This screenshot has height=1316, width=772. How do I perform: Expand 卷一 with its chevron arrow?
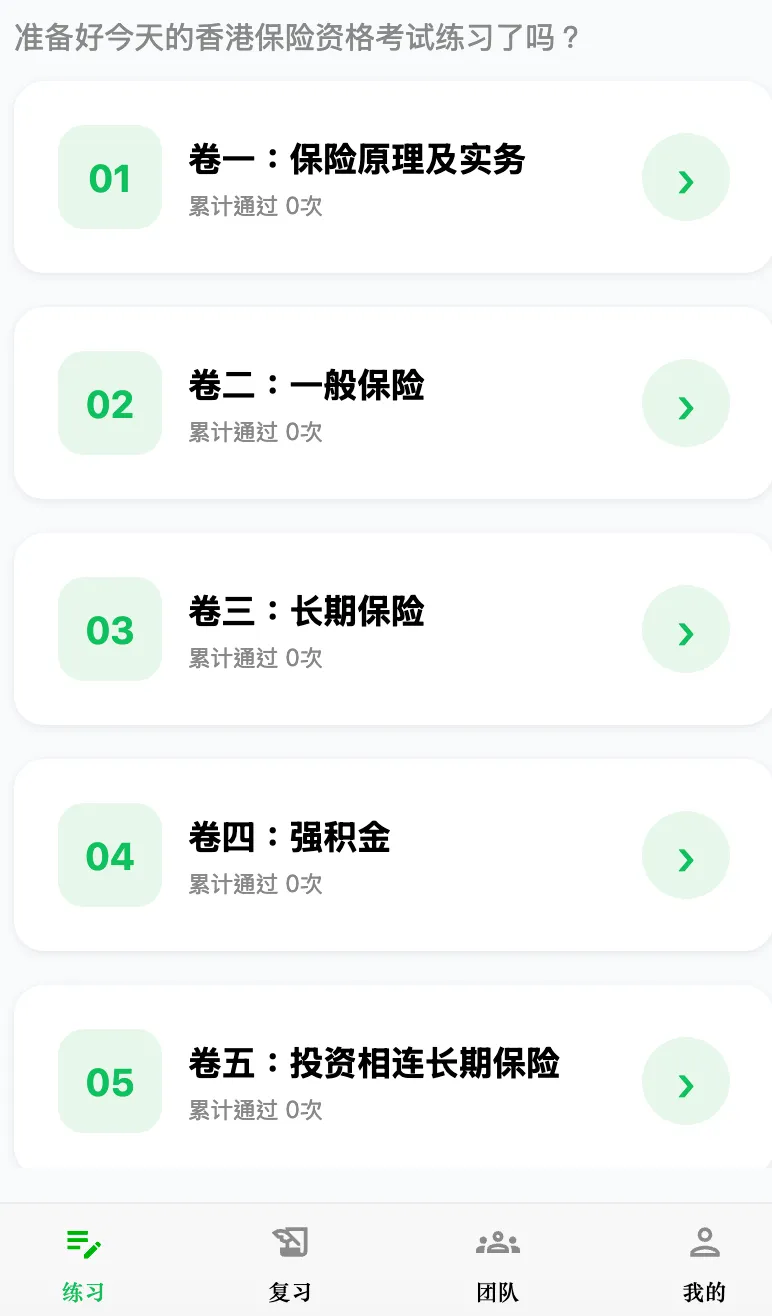point(686,177)
